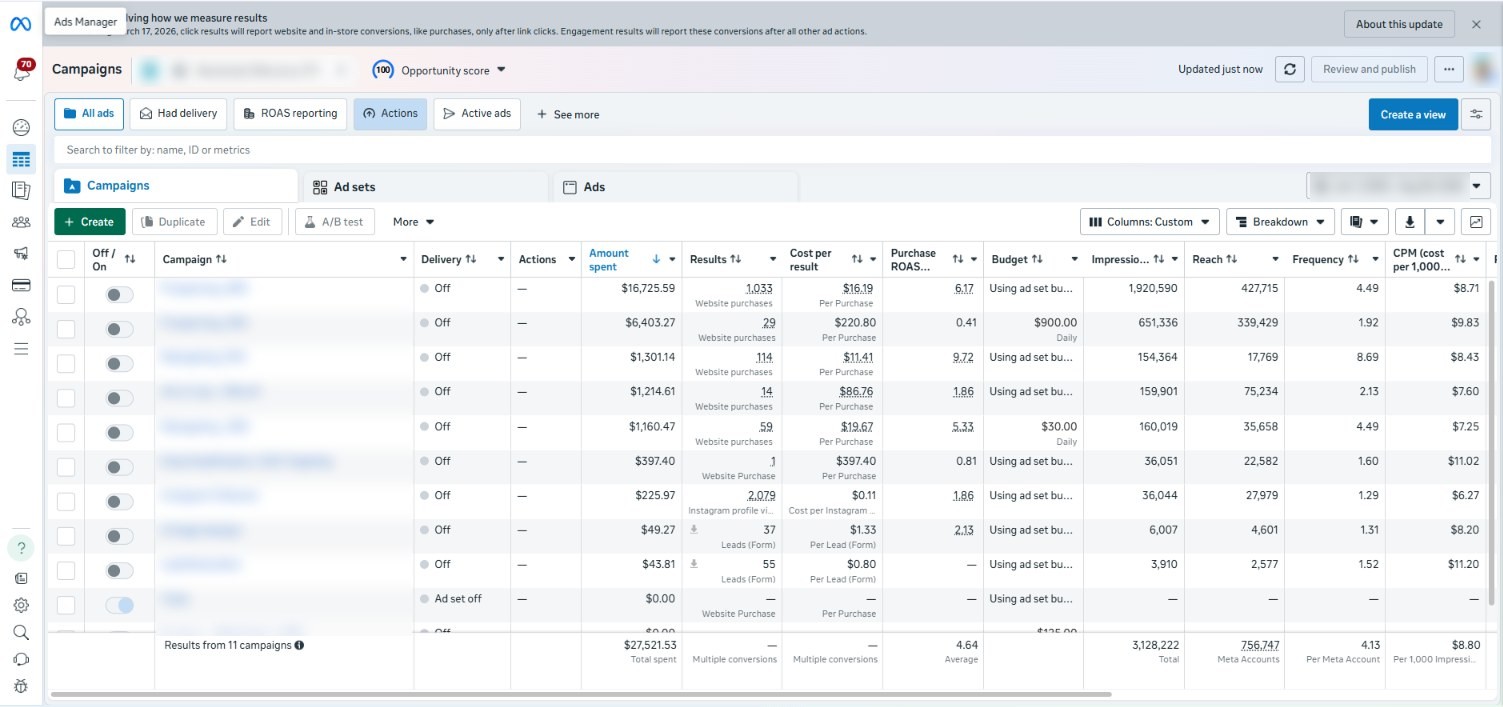Viewport: 1503px width, 707px height.
Task: Click the Review and publish button
Action: pos(1369,69)
